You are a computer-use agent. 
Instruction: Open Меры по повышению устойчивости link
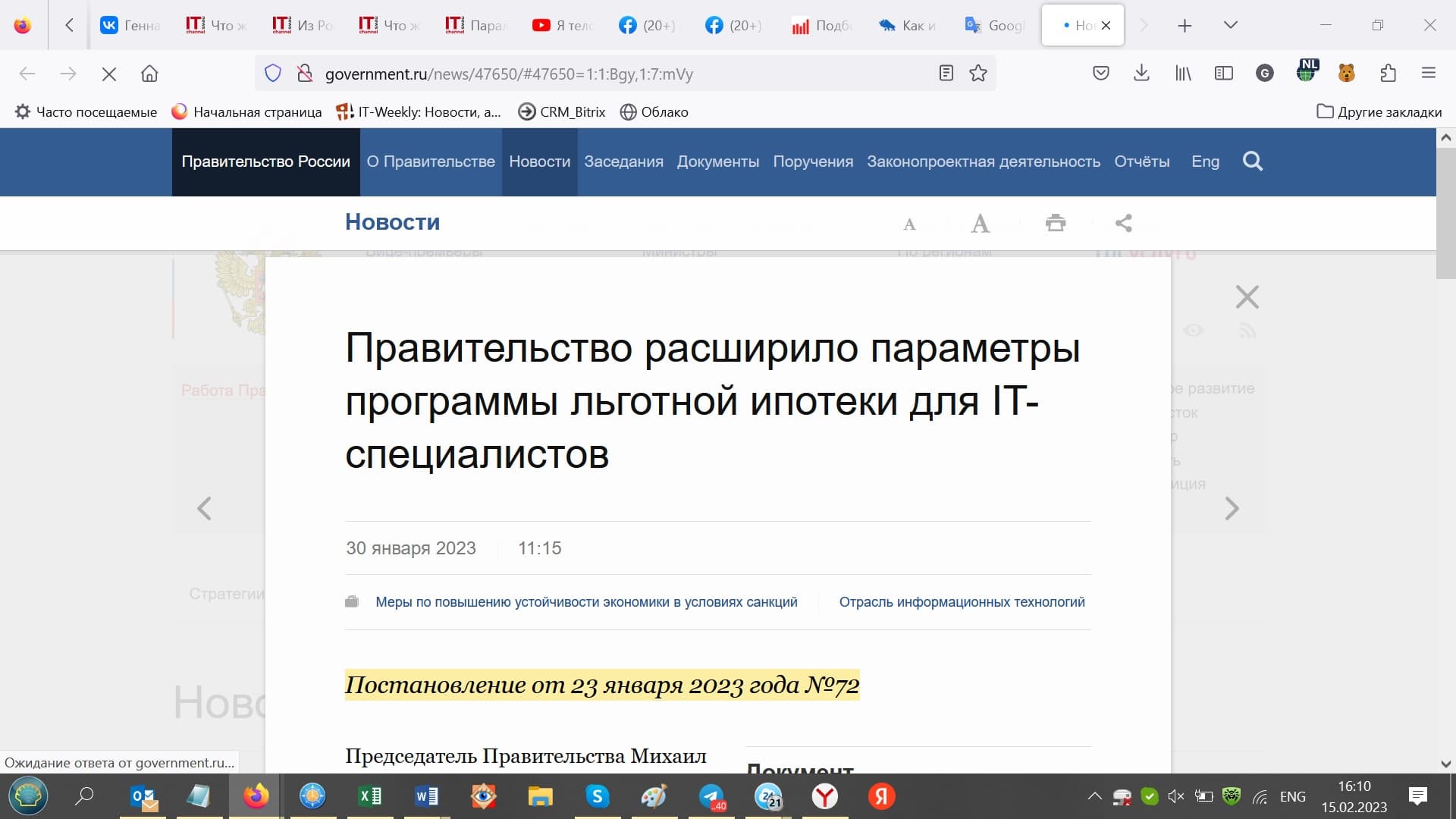(586, 602)
